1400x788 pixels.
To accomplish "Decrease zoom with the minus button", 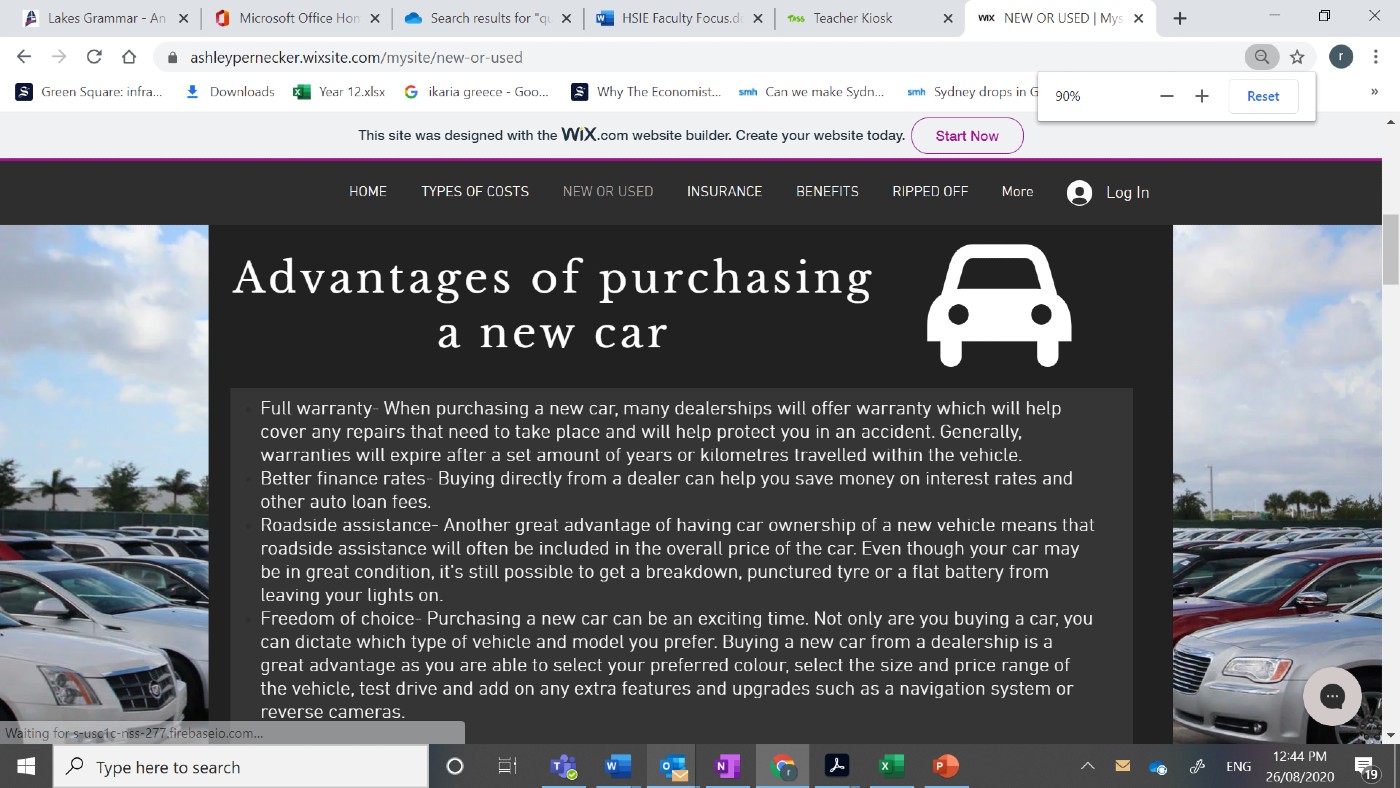I will (1166, 96).
